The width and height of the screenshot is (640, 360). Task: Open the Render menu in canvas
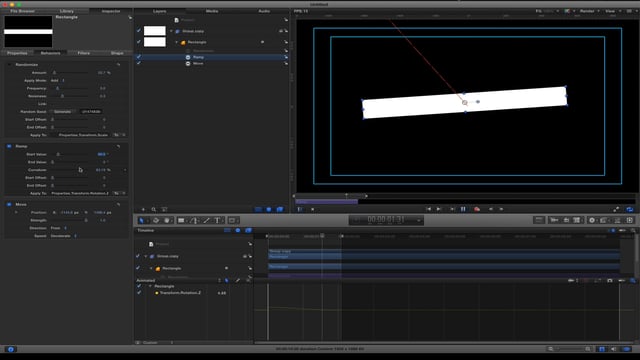[x=589, y=11]
